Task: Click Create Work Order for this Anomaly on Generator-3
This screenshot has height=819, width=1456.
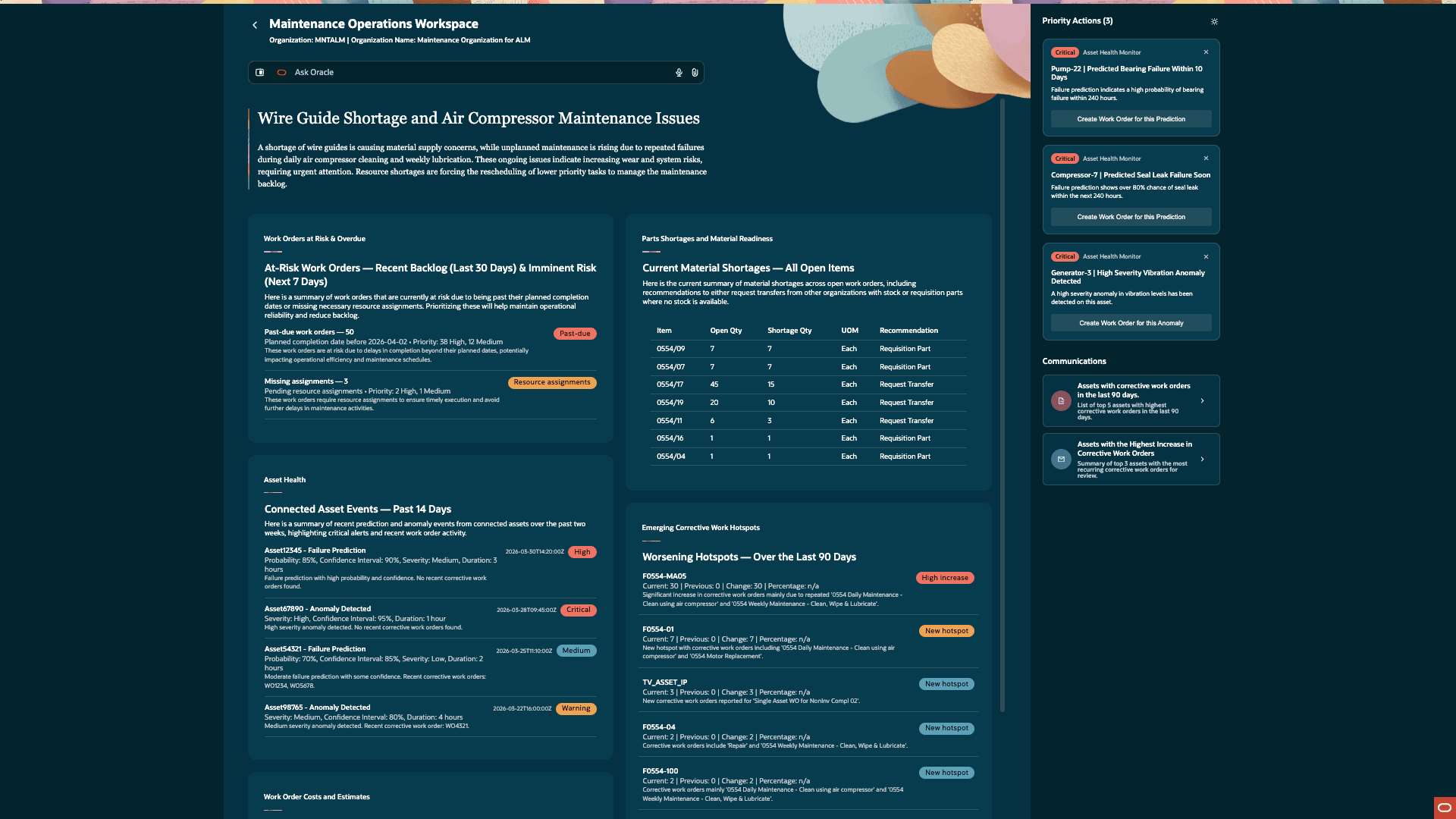Action: click(1130, 322)
